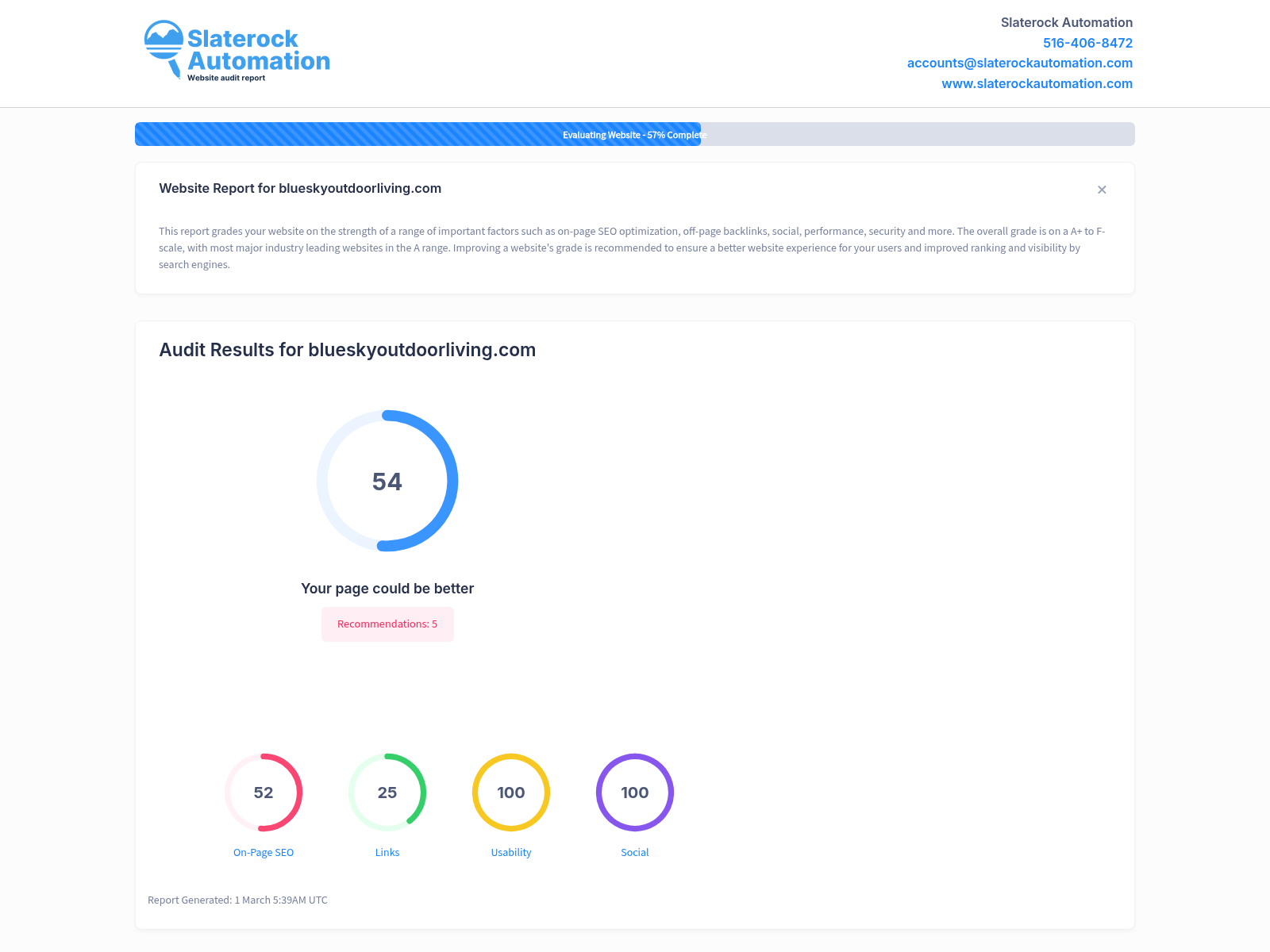Select the yellow Usability score circle
Viewport: 1270px width, 952px height.
pyautogui.click(x=511, y=793)
